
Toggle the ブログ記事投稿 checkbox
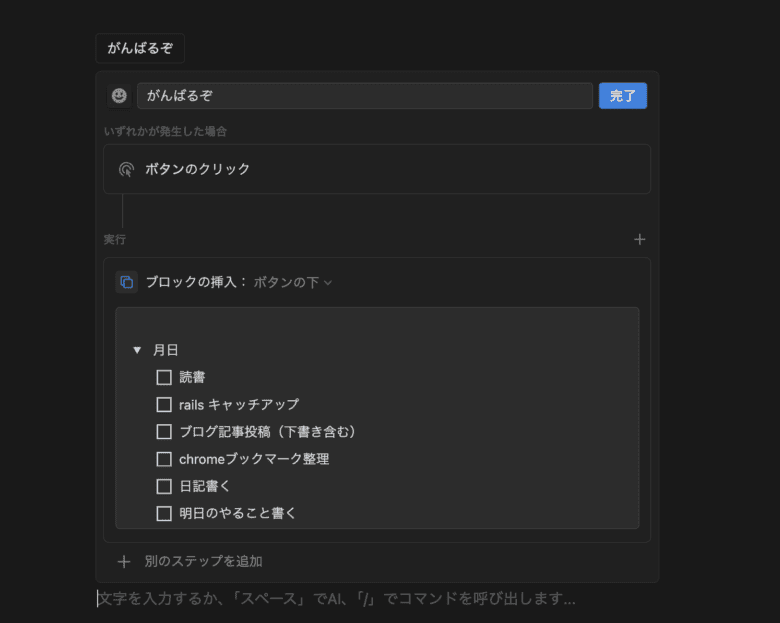coord(164,432)
